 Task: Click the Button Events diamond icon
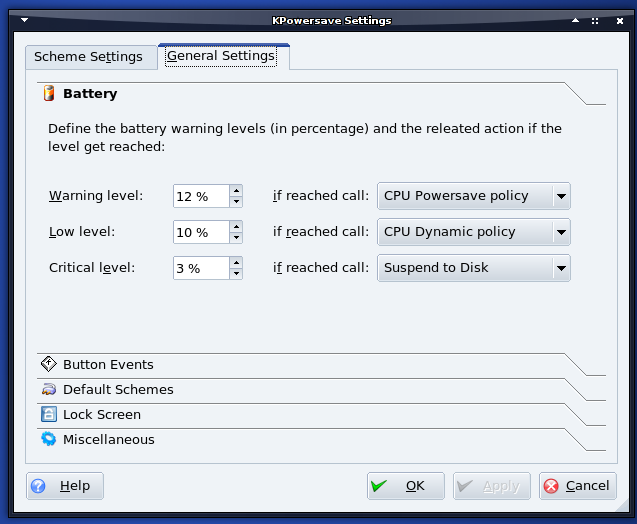coord(49,364)
